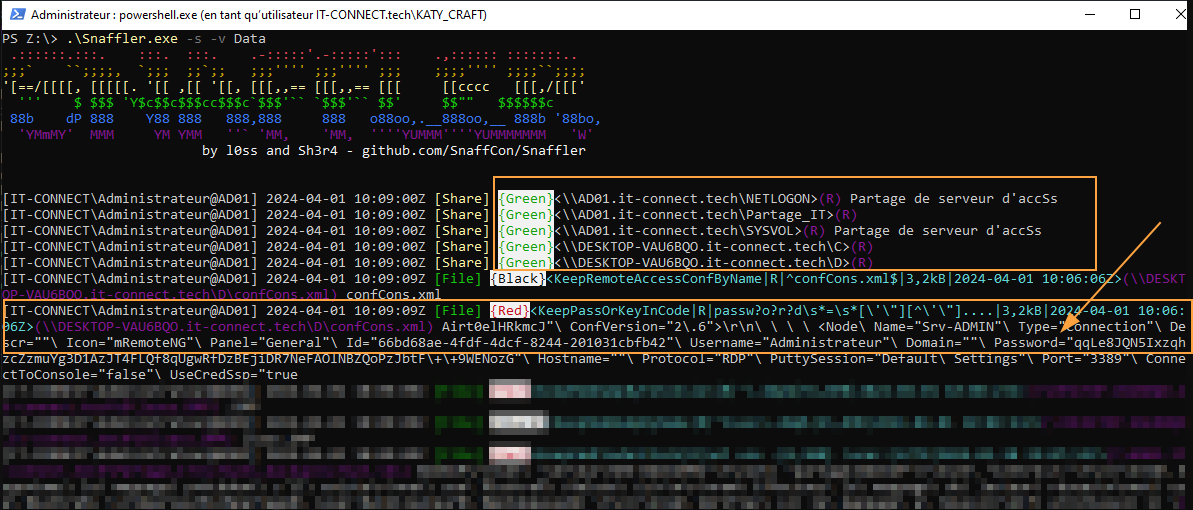This screenshot has width=1193, height=510.
Task: Click the [Share] tag on the SYSVOL line
Action: point(461,231)
